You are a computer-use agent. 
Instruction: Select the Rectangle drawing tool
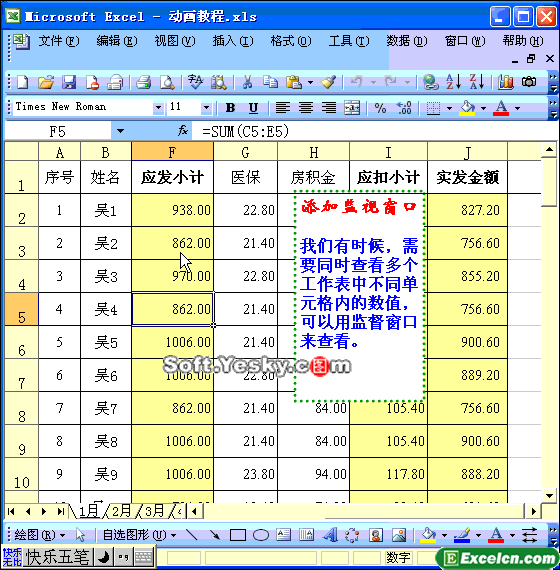238,535
